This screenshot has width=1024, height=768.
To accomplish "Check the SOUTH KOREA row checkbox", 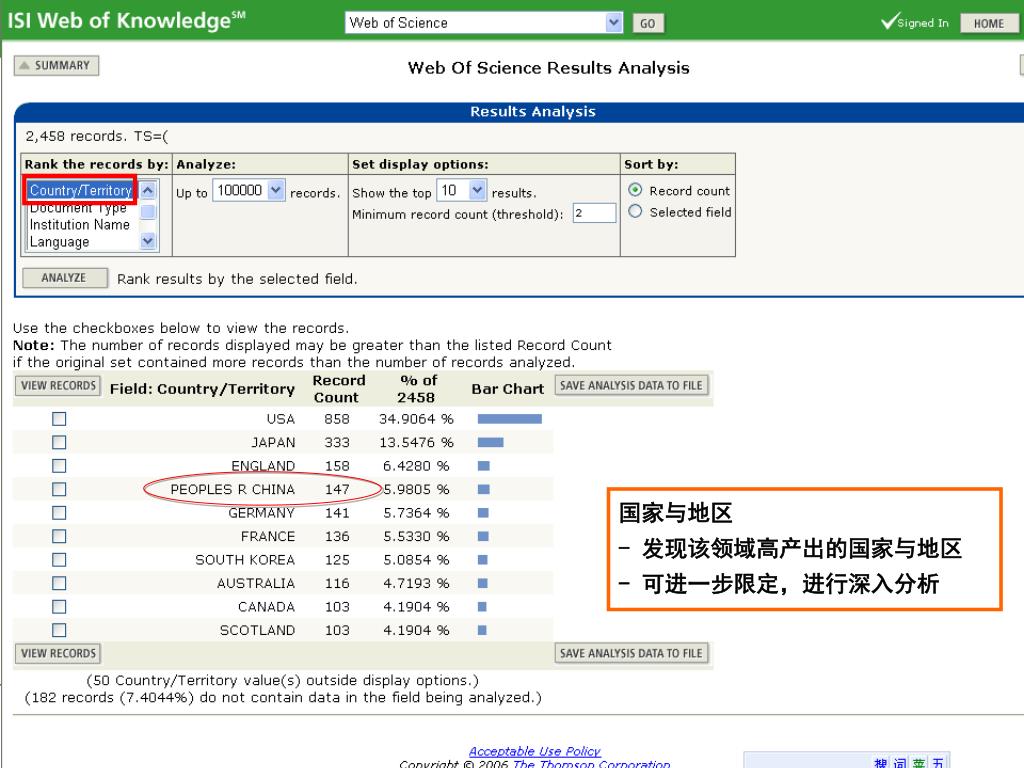I will (x=59, y=560).
